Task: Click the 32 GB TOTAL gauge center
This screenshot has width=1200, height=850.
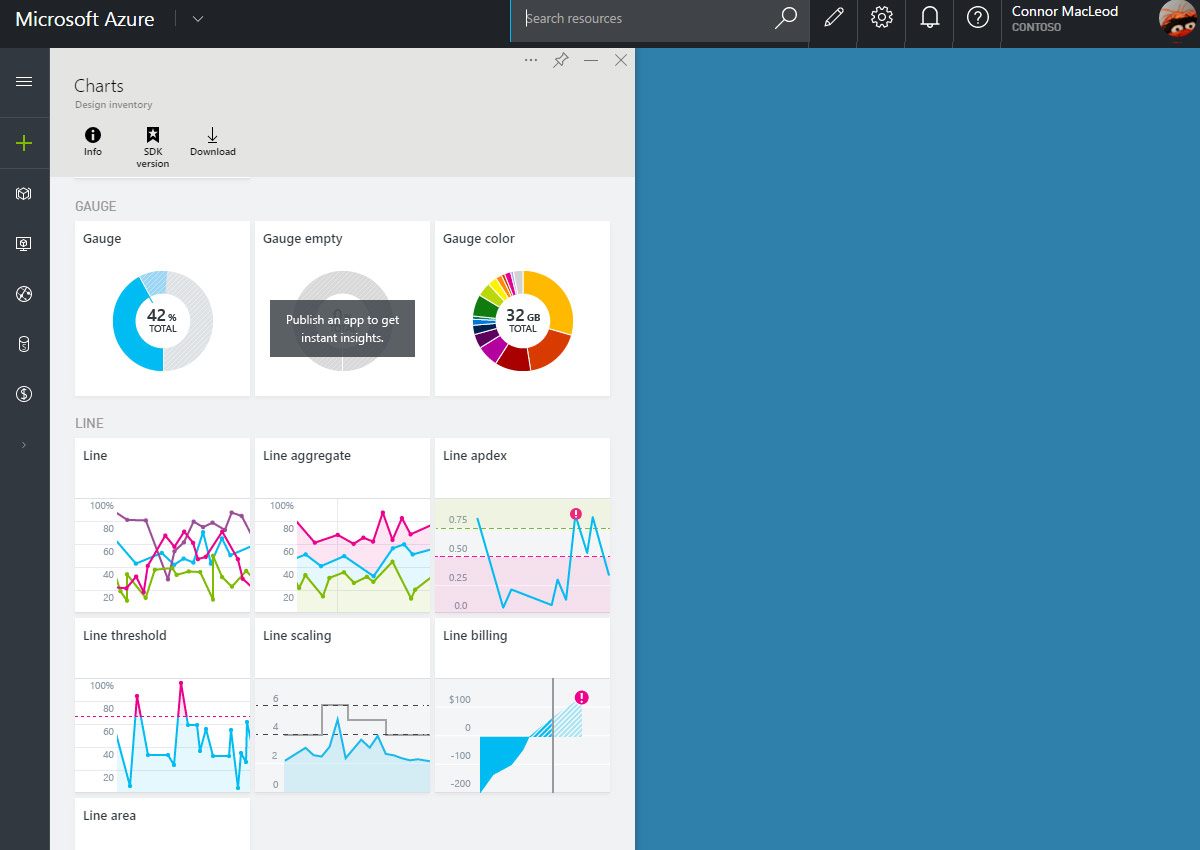Action: click(522, 321)
